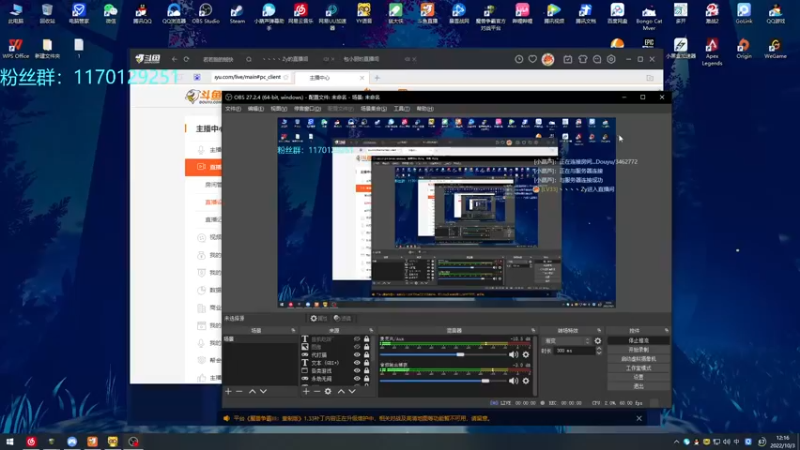This screenshot has height=450, width=800.
Task: Click 启动虚拟摄像机 virtual camera button
Action: (638, 359)
